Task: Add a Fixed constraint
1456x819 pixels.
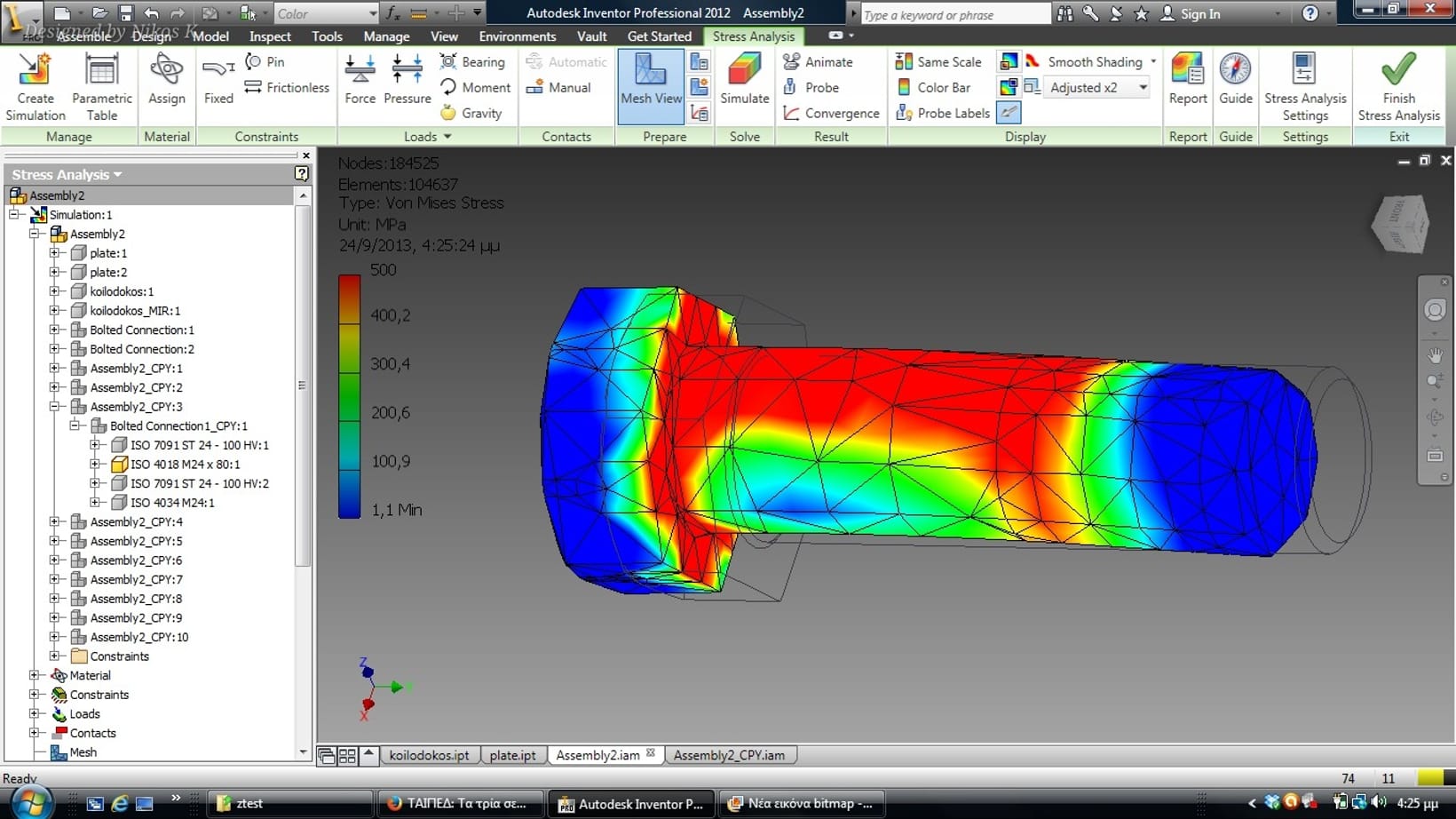Action: click(218, 80)
